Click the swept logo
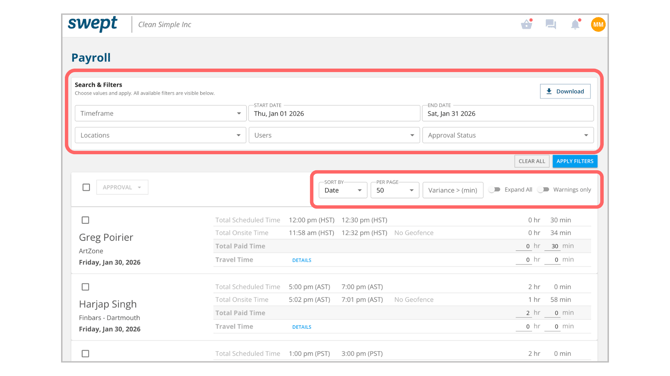 [x=92, y=24]
